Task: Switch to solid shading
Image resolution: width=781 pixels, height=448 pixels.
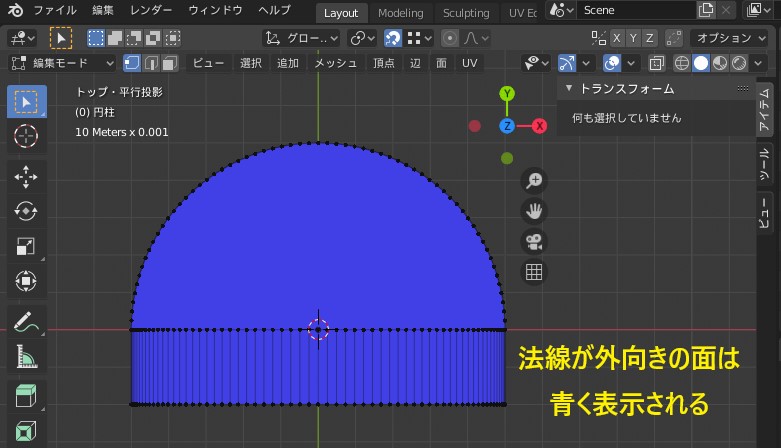Action: (701, 63)
